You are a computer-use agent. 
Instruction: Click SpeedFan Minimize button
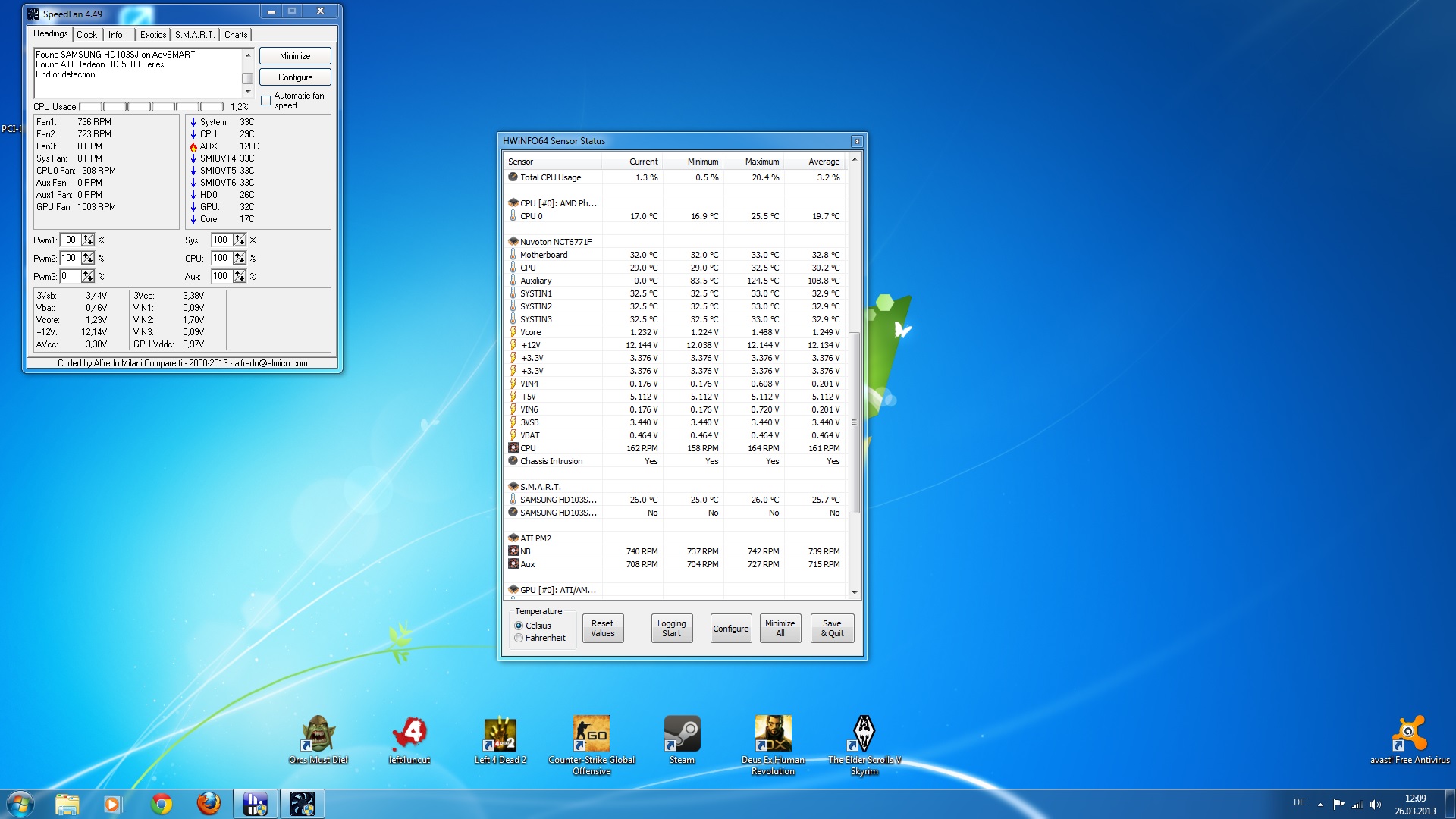pos(295,56)
